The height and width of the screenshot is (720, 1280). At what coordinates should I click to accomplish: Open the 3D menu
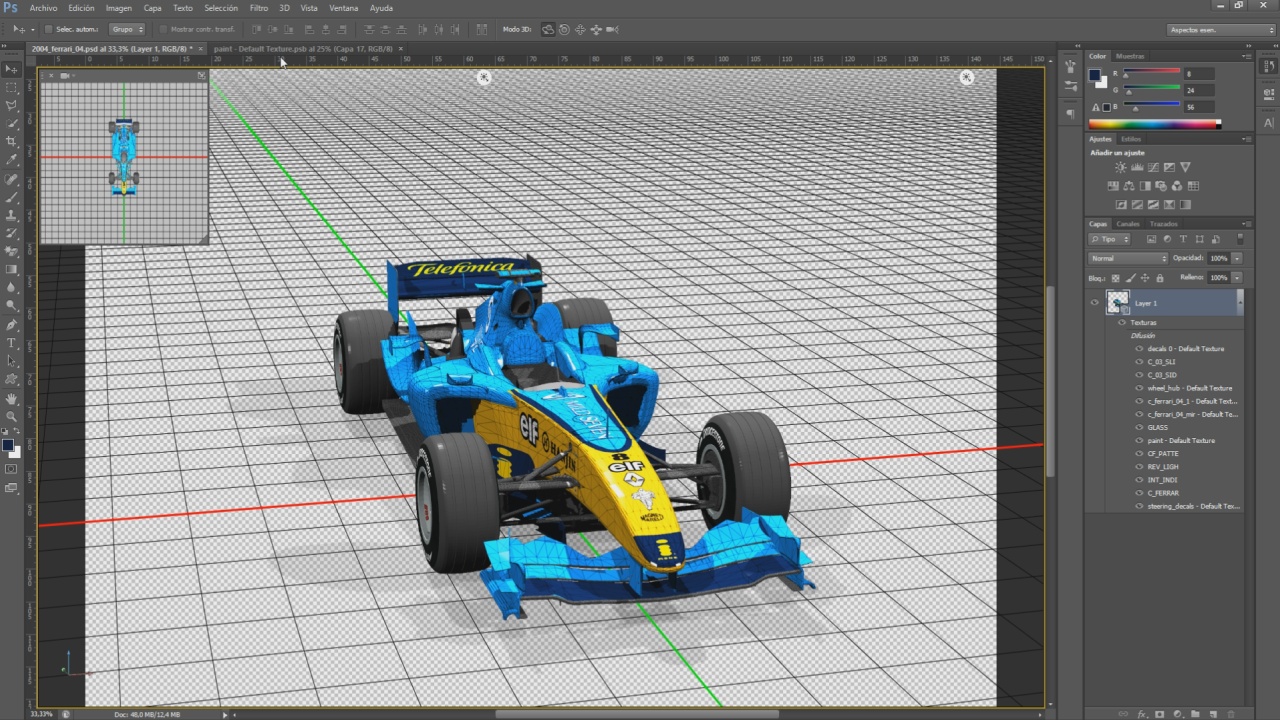click(284, 8)
